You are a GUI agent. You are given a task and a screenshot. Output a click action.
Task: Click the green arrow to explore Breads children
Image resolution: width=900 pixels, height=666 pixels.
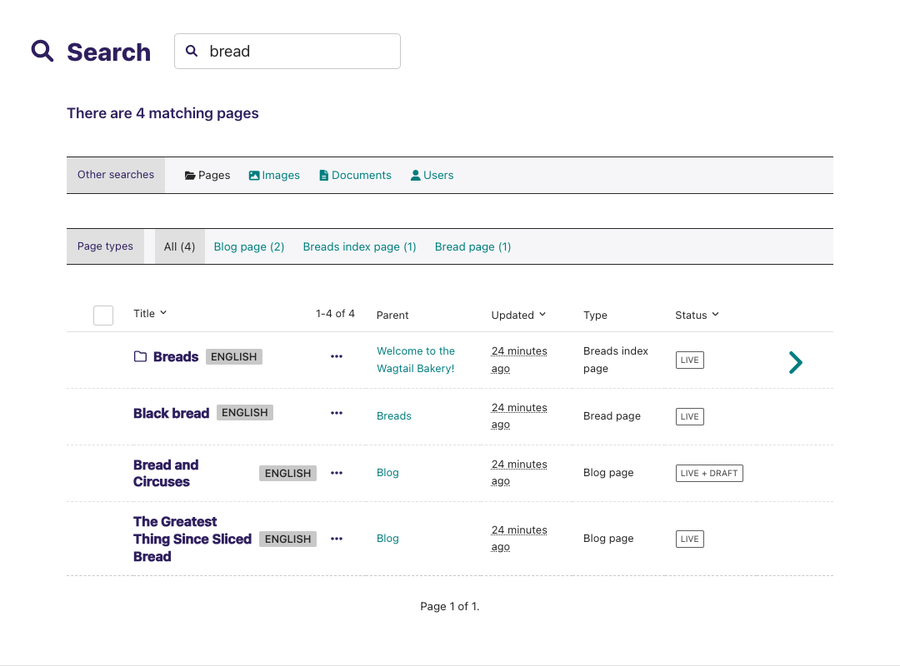point(795,362)
